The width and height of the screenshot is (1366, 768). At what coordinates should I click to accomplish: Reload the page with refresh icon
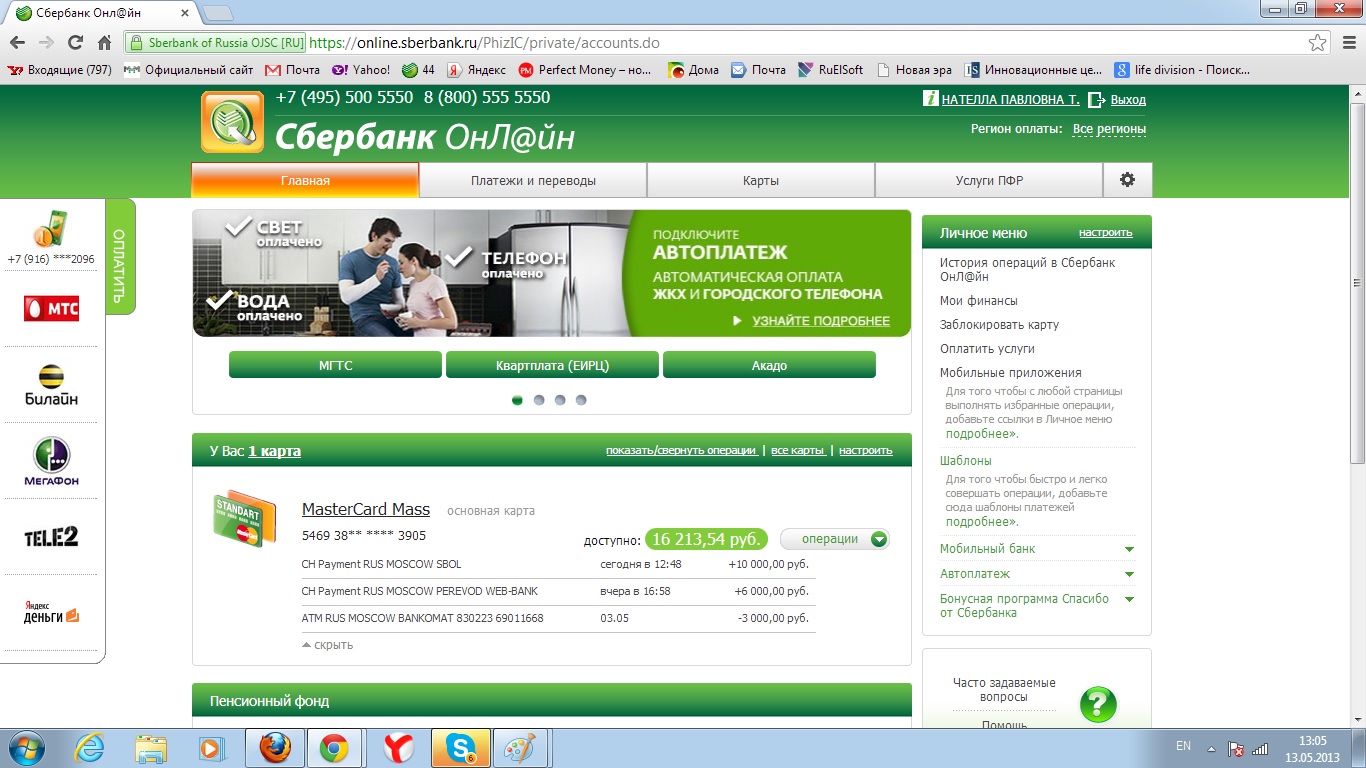pos(75,42)
